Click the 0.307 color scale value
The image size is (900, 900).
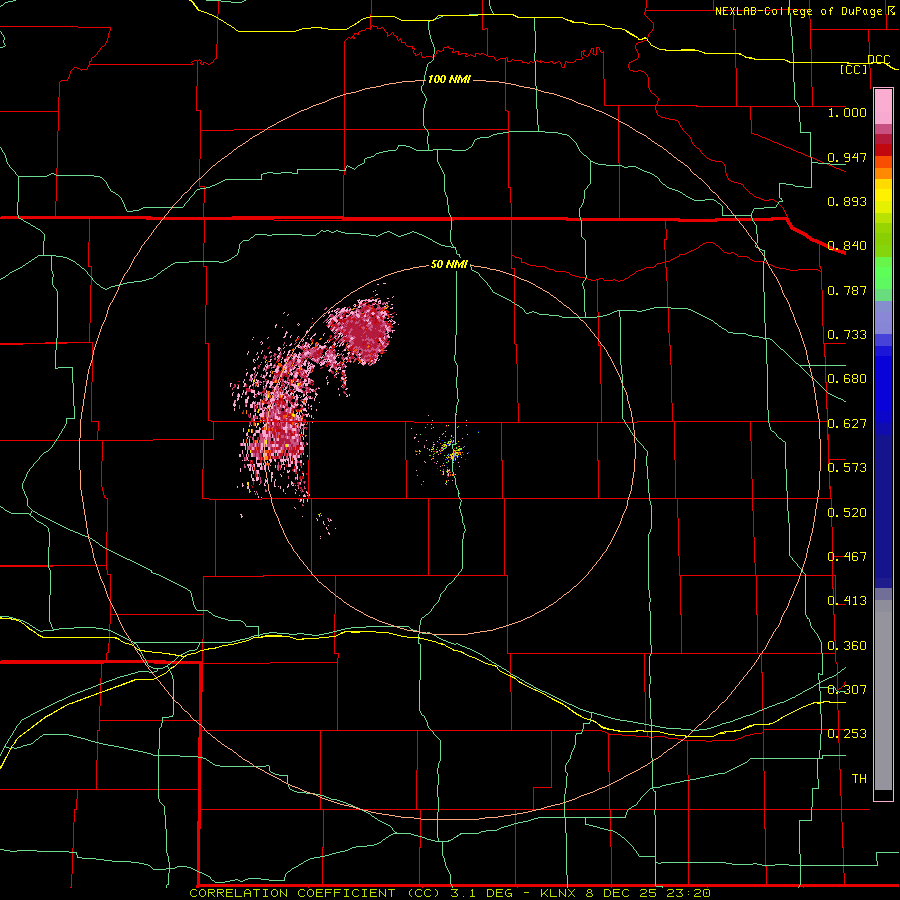tap(847, 690)
